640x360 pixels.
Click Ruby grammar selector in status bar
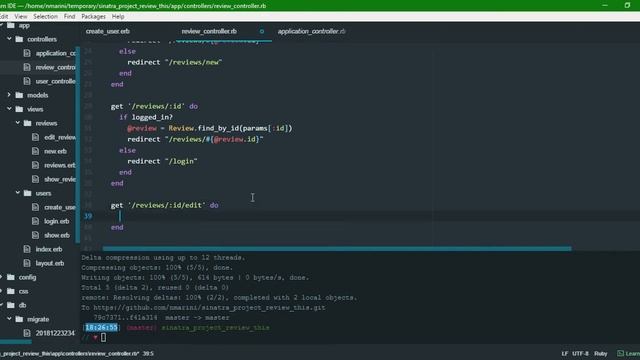point(601,353)
